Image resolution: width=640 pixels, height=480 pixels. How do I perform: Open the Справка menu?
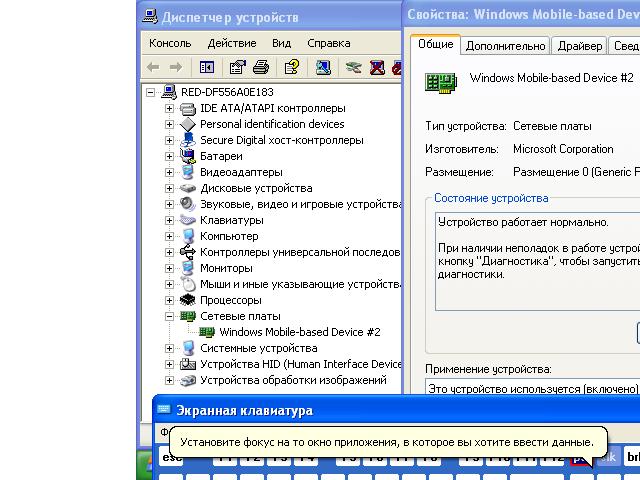click(329, 43)
